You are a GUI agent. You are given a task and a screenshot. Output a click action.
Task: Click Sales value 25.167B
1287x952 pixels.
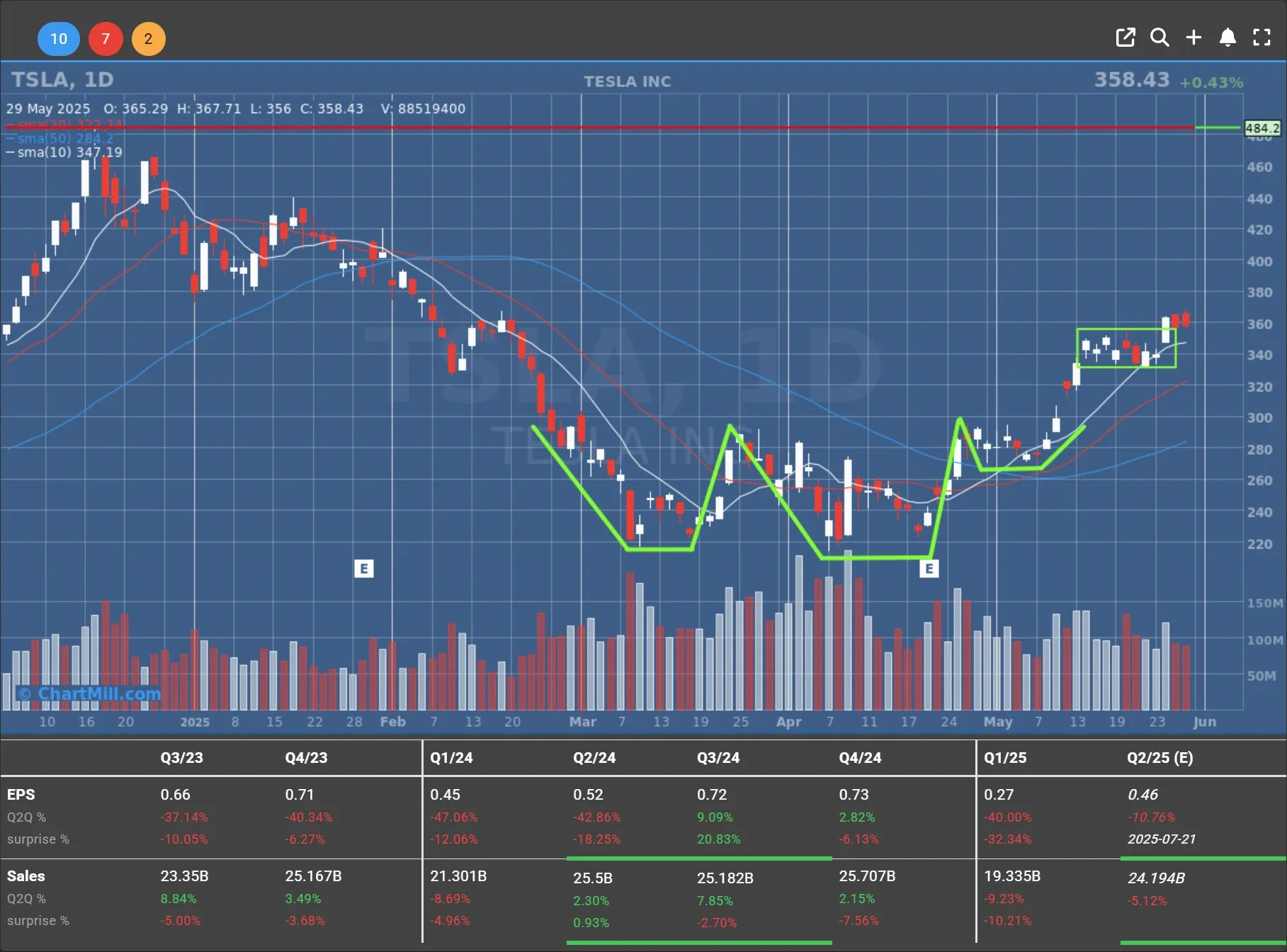coord(313,876)
